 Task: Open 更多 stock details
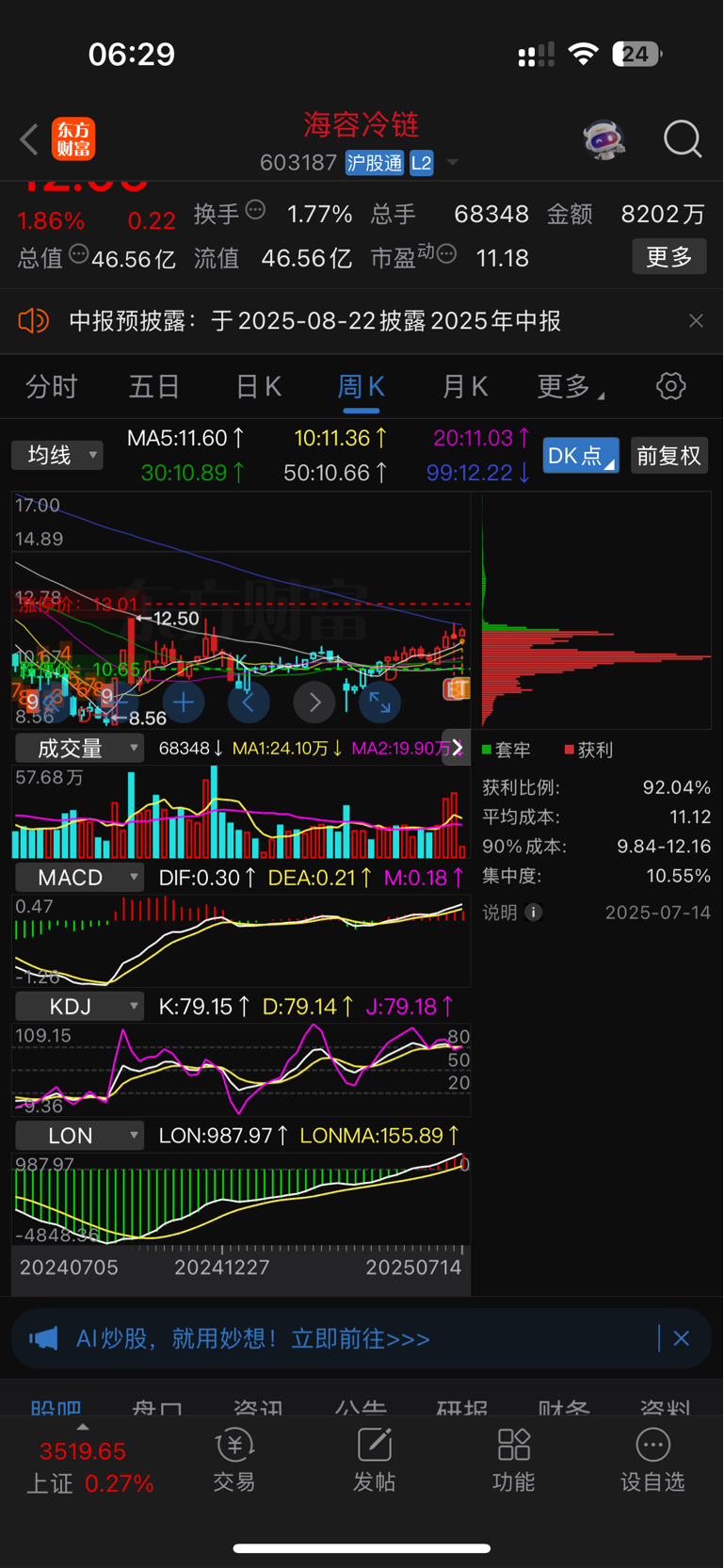669,256
